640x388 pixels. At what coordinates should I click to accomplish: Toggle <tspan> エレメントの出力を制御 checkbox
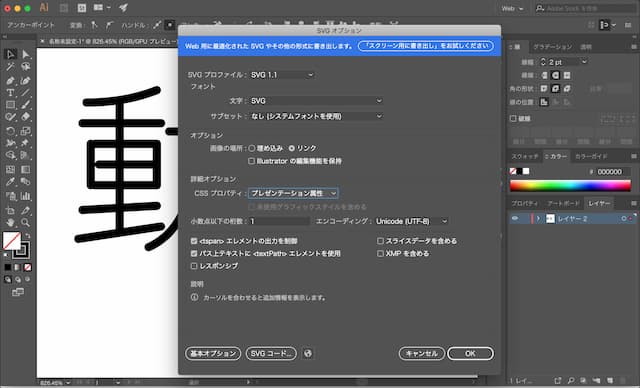194,241
